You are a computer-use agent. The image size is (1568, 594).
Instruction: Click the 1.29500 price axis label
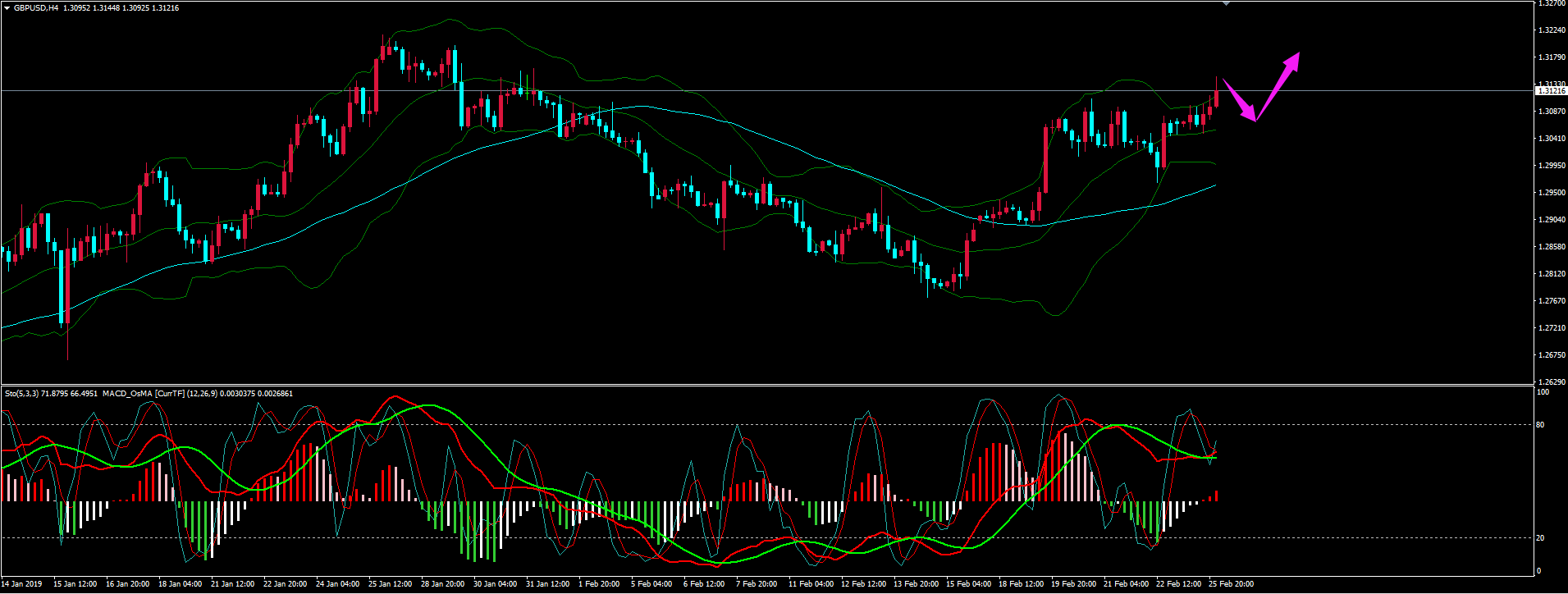[x=1551, y=193]
